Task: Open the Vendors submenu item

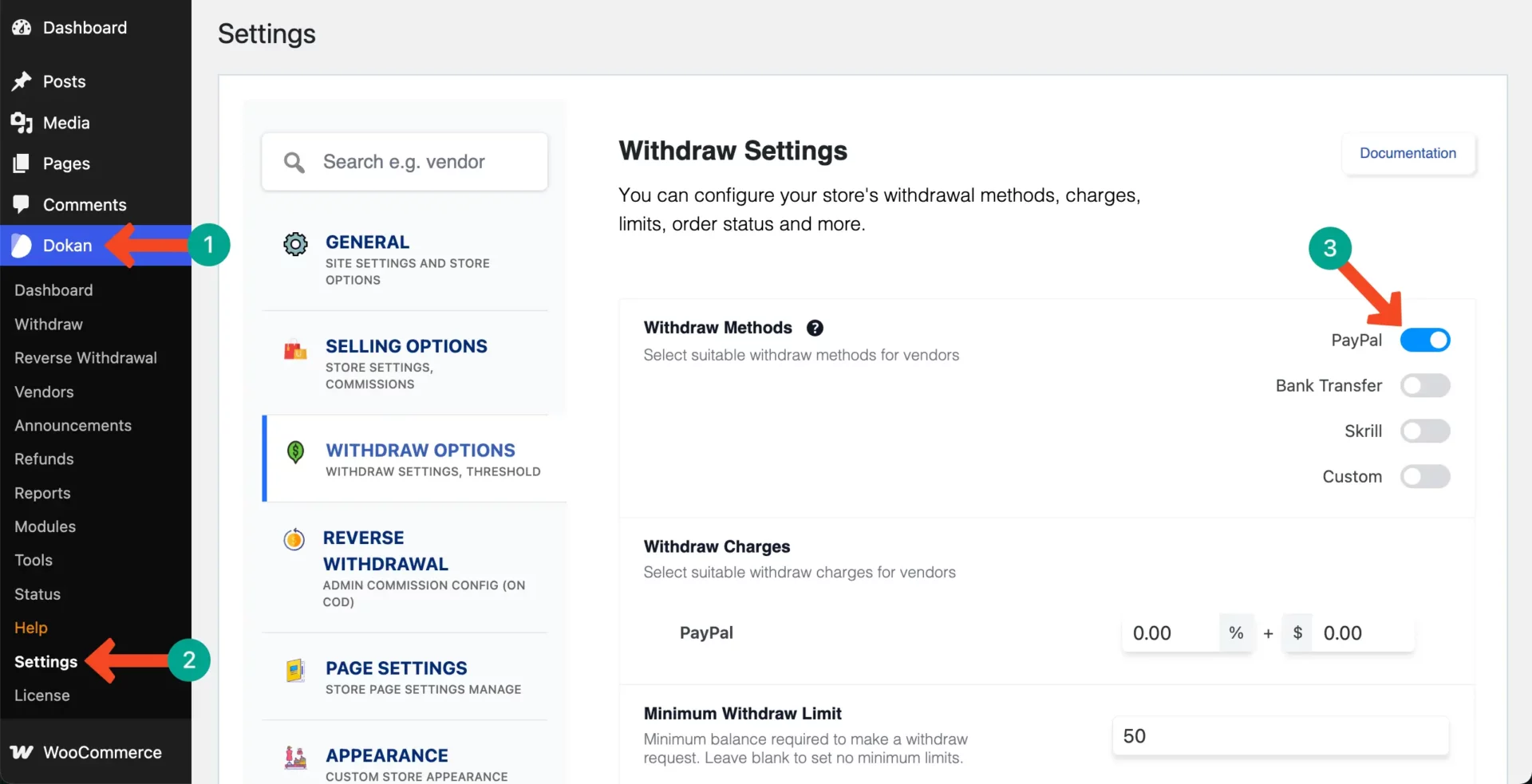Action: point(44,392)
